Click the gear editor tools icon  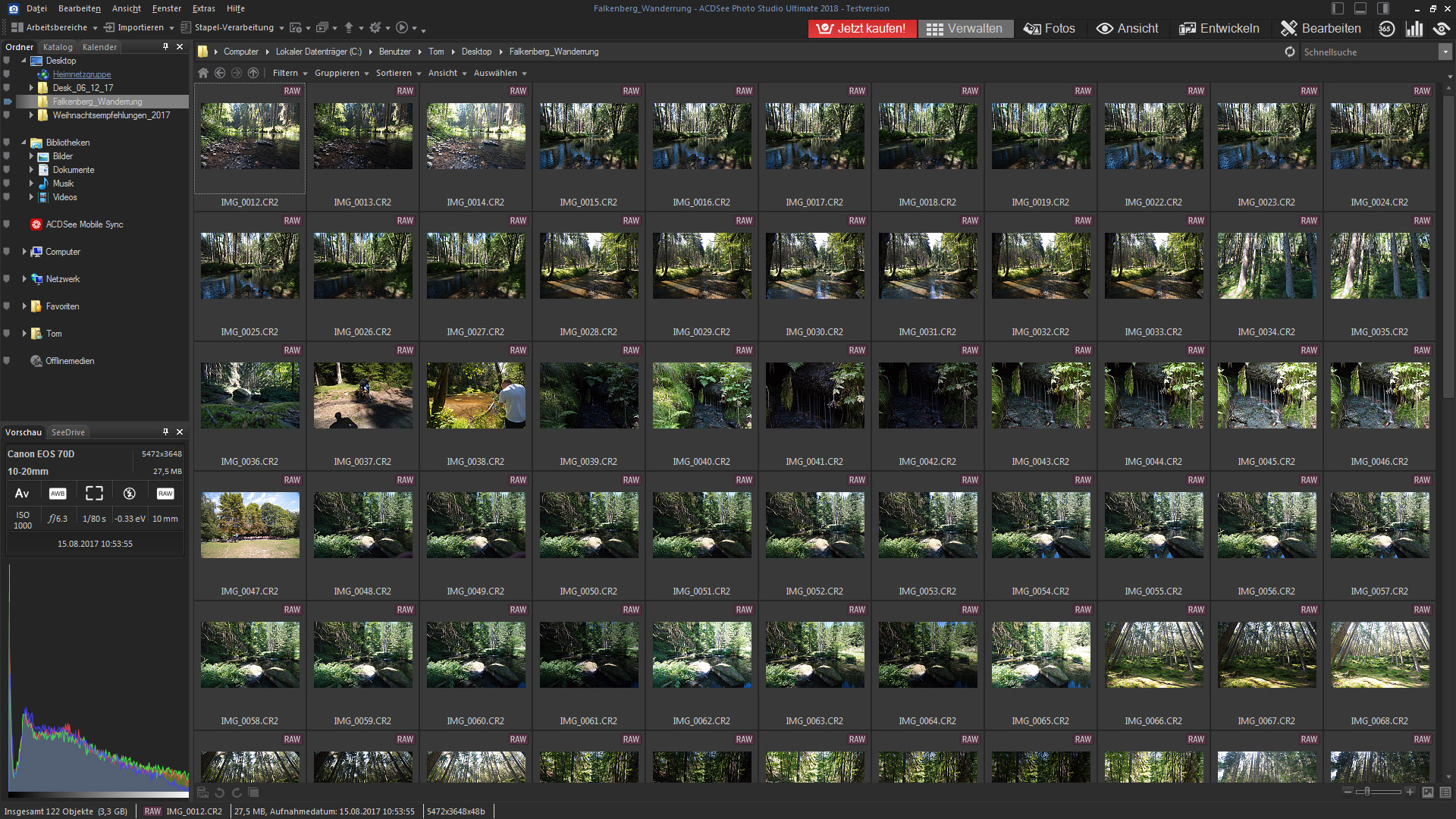tap(375, 27)
